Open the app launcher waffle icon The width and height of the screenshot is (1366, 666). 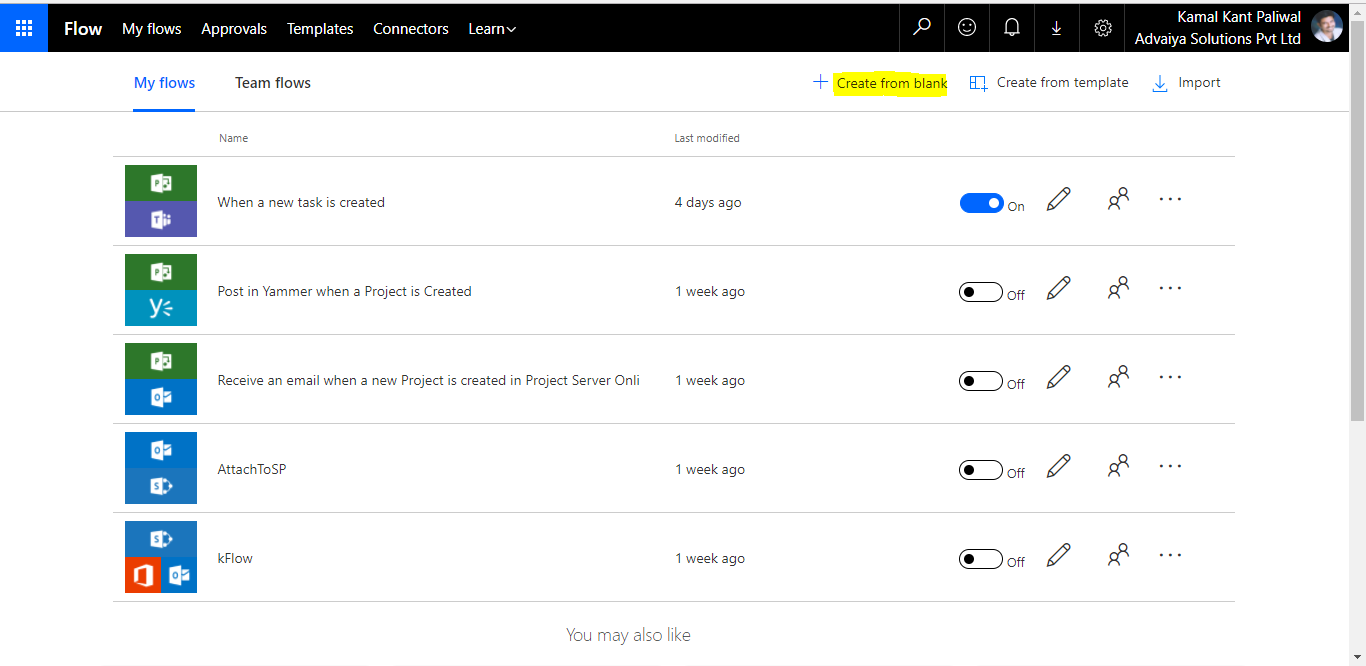[x=24, y=28]
